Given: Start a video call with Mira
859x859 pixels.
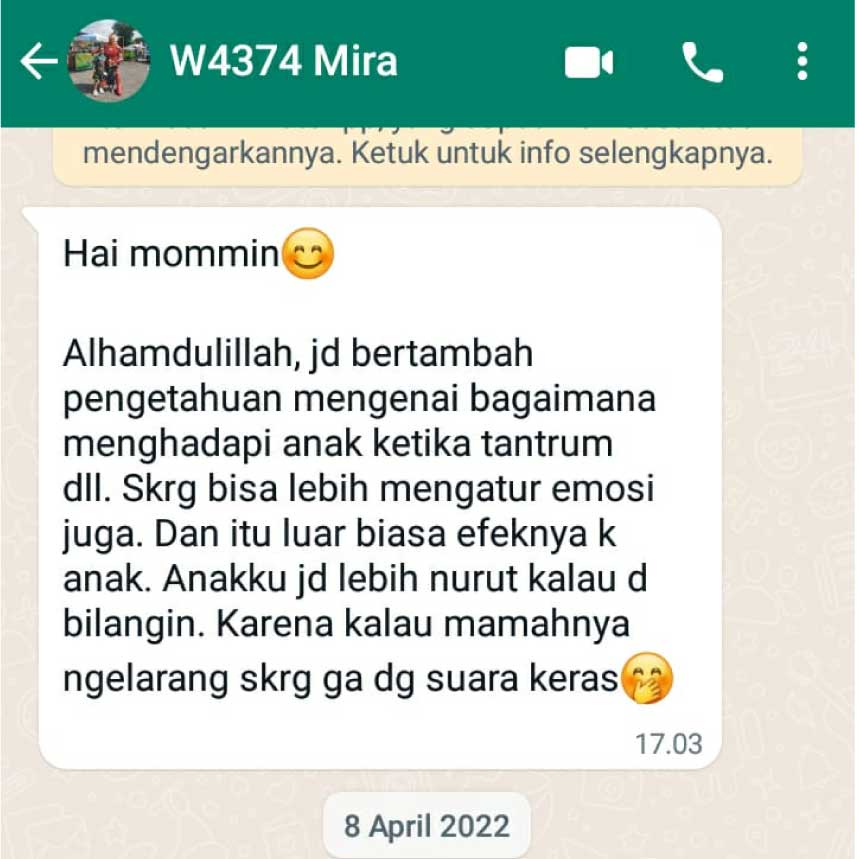Looking at the screenshot, I should tap(589, 62).
